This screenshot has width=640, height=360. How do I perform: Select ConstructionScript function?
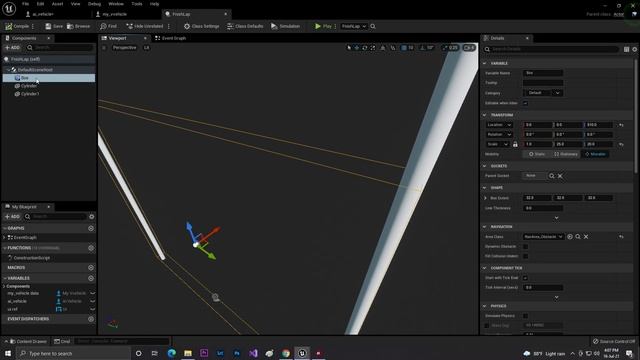[x=32, y=258]
